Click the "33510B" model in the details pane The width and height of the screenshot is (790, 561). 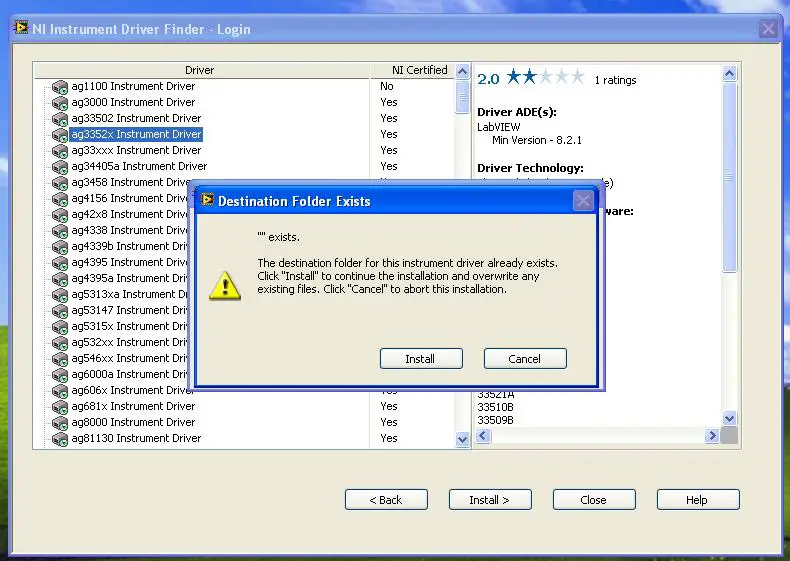[495, 407]
